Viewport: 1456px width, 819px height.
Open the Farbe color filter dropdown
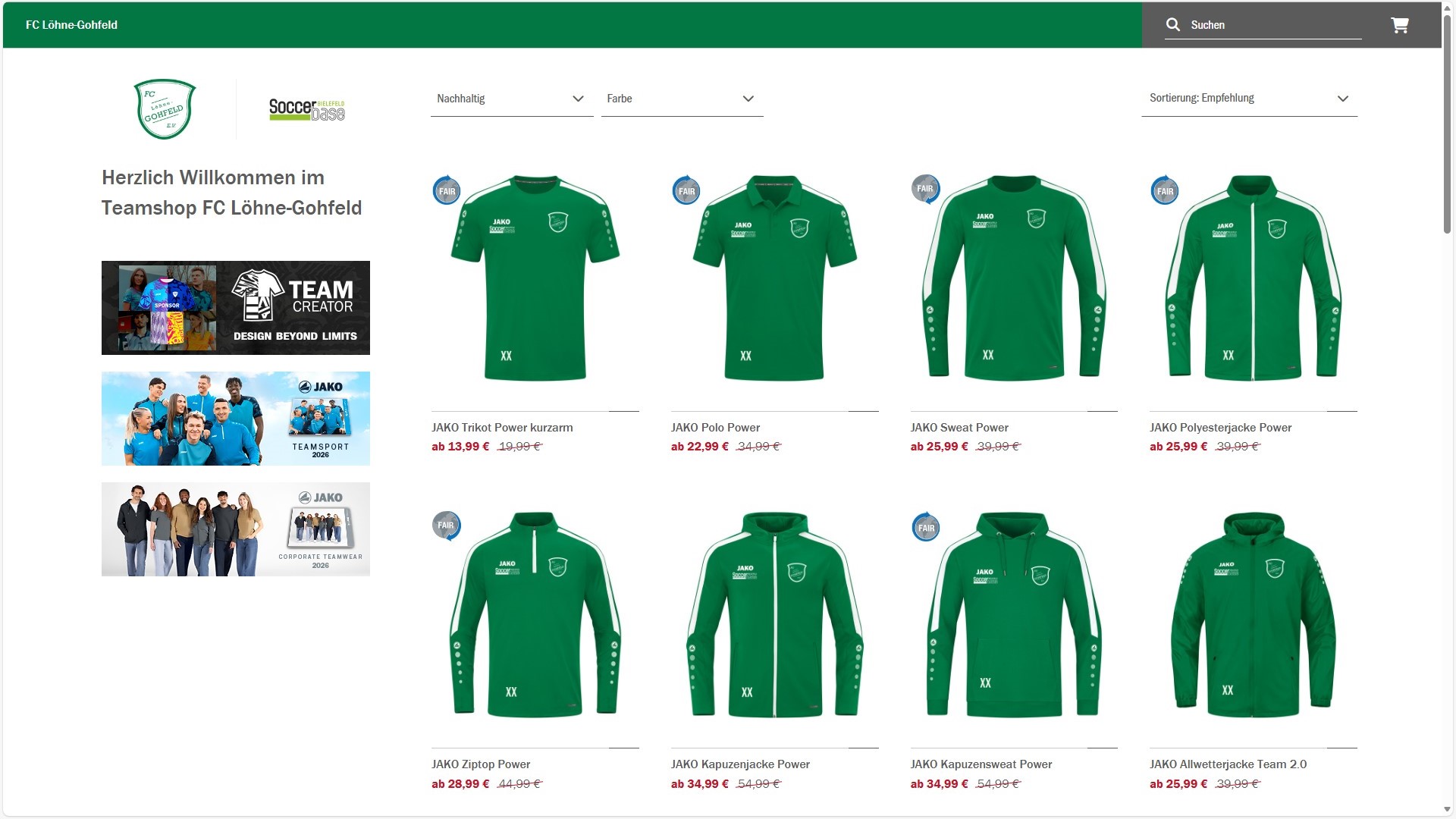tap(681, 99)
